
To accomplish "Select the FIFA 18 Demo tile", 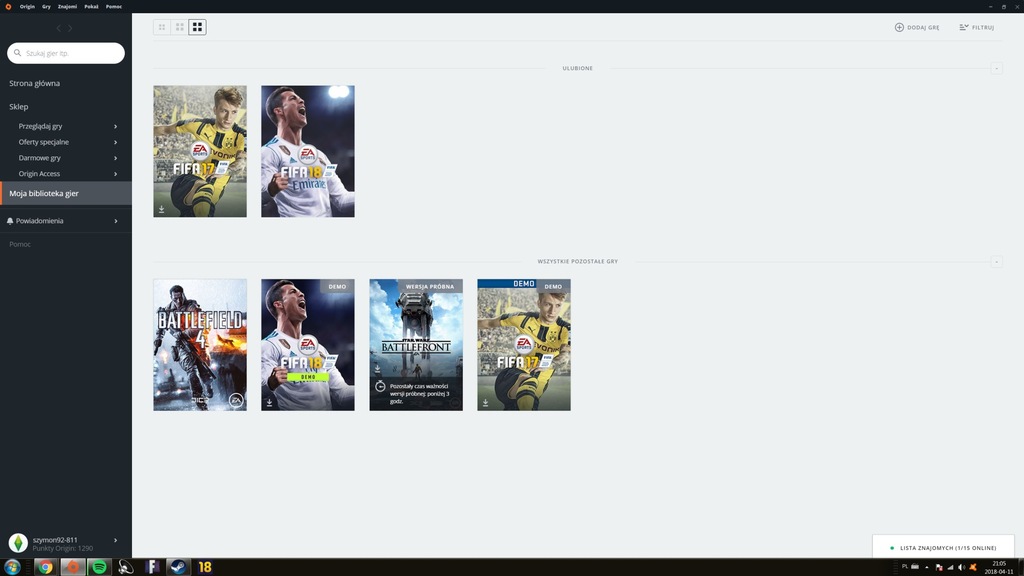I will (x=308, y=345).
